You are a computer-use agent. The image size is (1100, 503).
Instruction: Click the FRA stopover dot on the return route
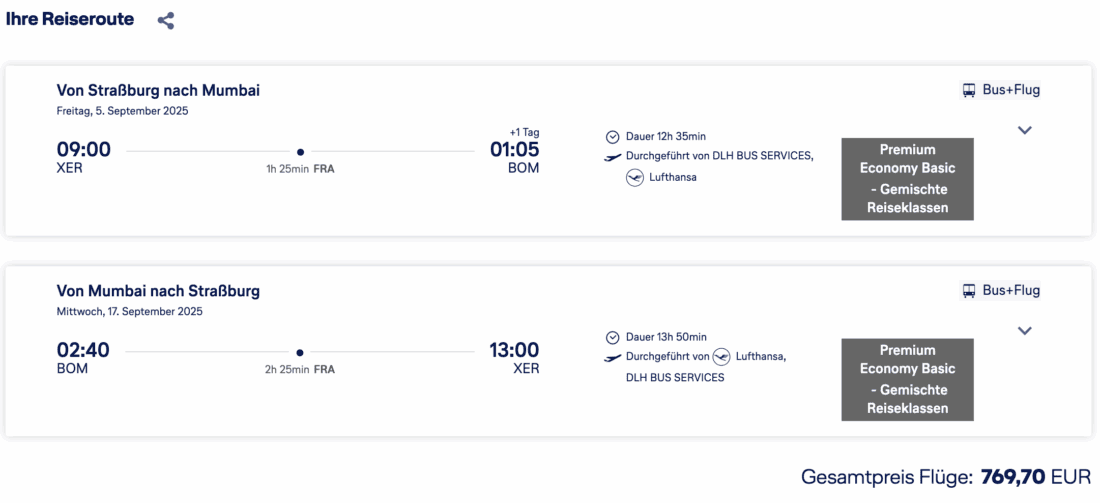coord(300,352)
